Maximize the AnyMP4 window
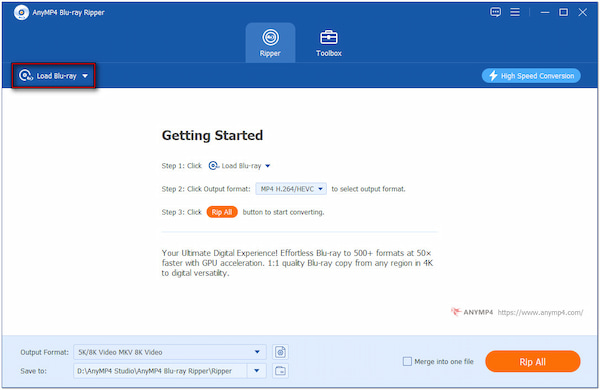600x390 pixels. 563,12
